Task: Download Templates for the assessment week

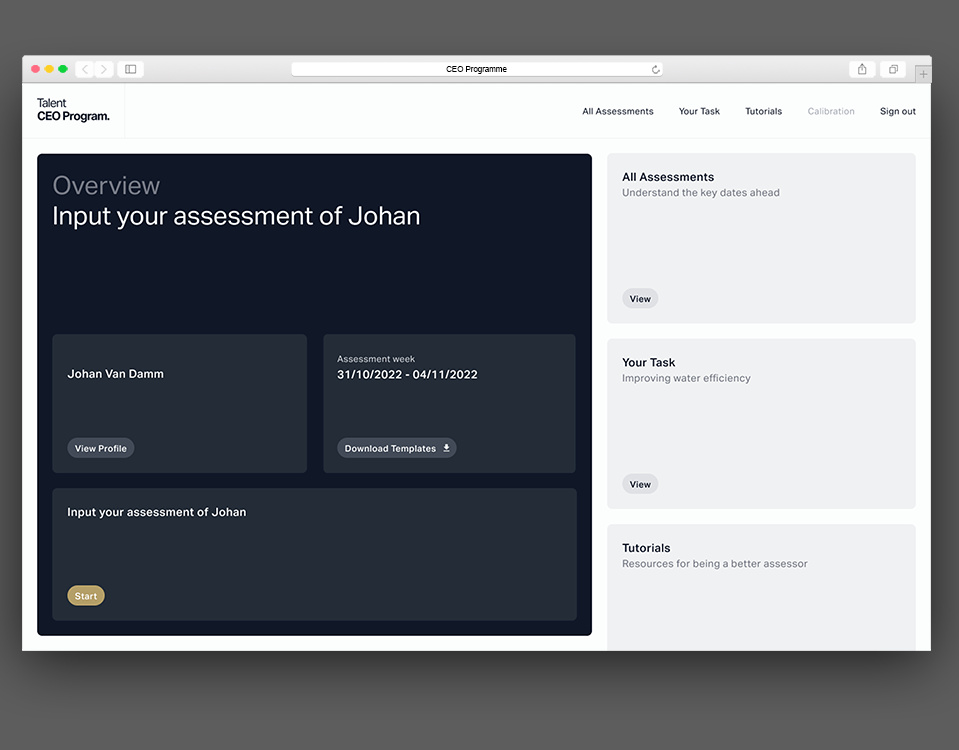Action: click(x=396, y=448)
